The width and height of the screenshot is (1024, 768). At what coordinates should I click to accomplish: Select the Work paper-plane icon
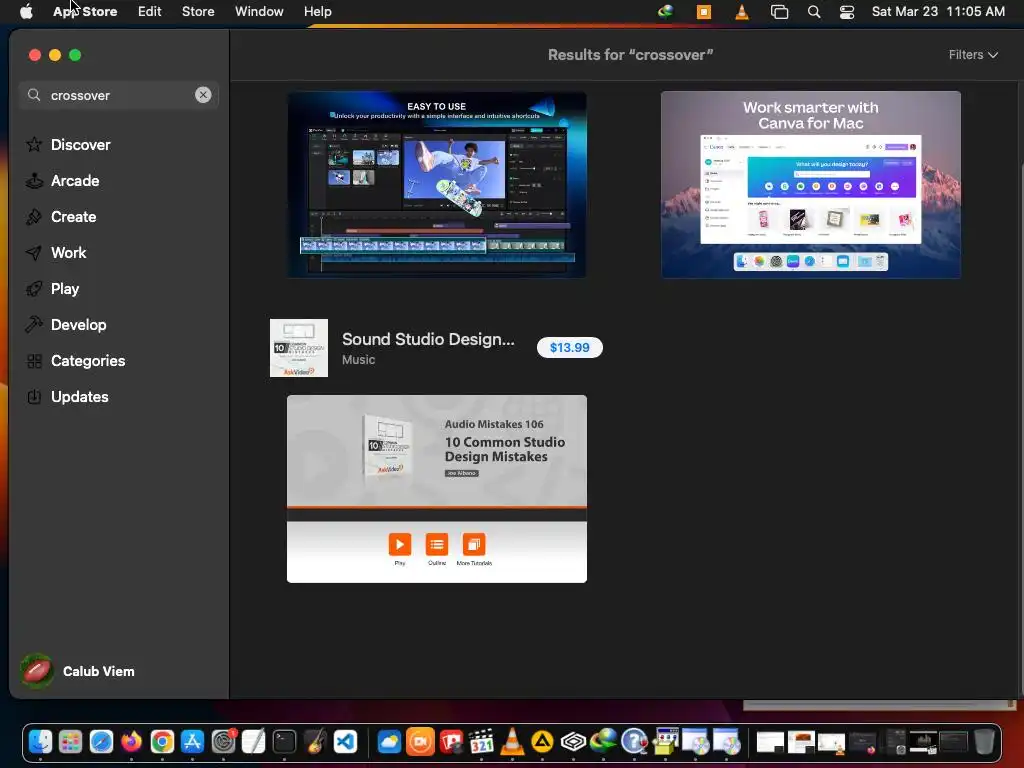coord(34,252)
